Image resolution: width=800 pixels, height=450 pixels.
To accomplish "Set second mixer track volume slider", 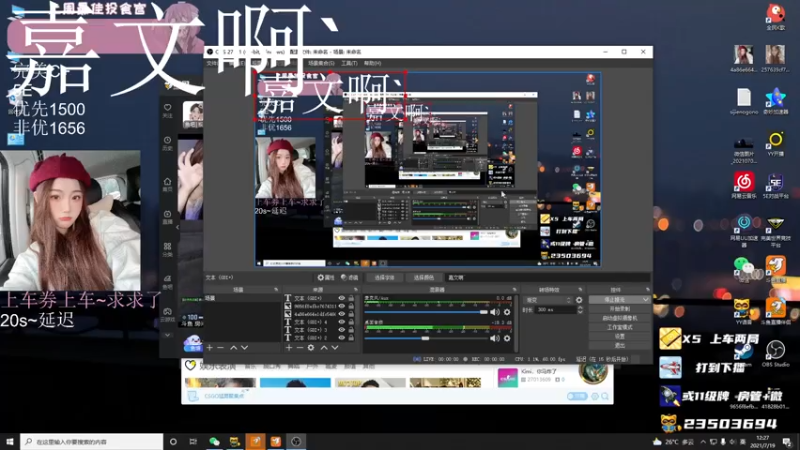I will point(426,338).
